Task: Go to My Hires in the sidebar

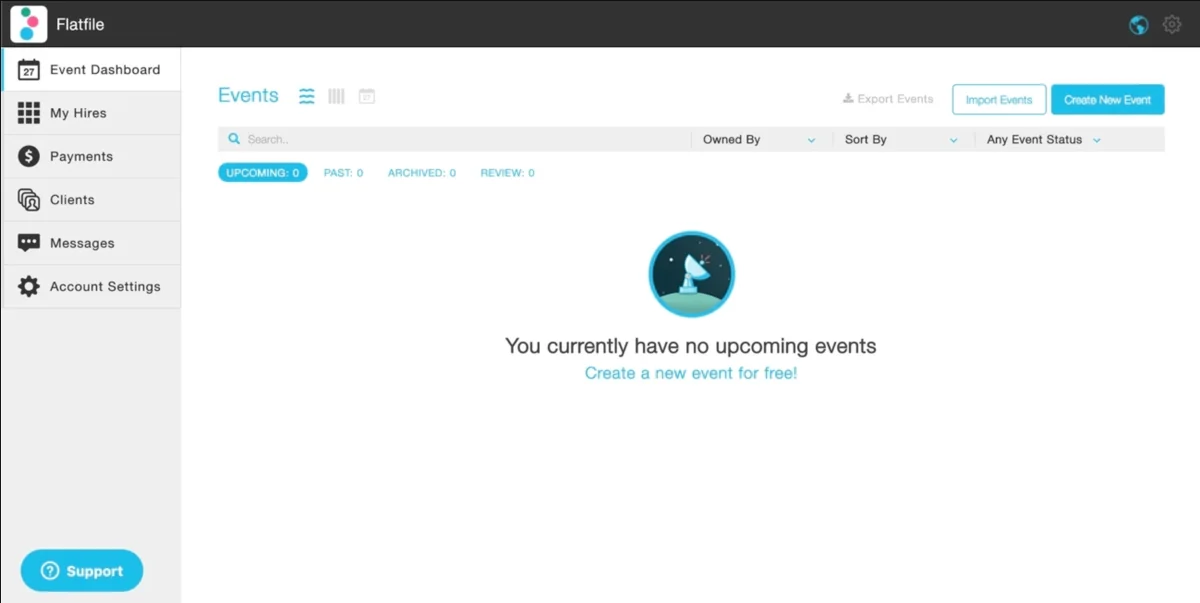Action: click(x=80, y=112)
